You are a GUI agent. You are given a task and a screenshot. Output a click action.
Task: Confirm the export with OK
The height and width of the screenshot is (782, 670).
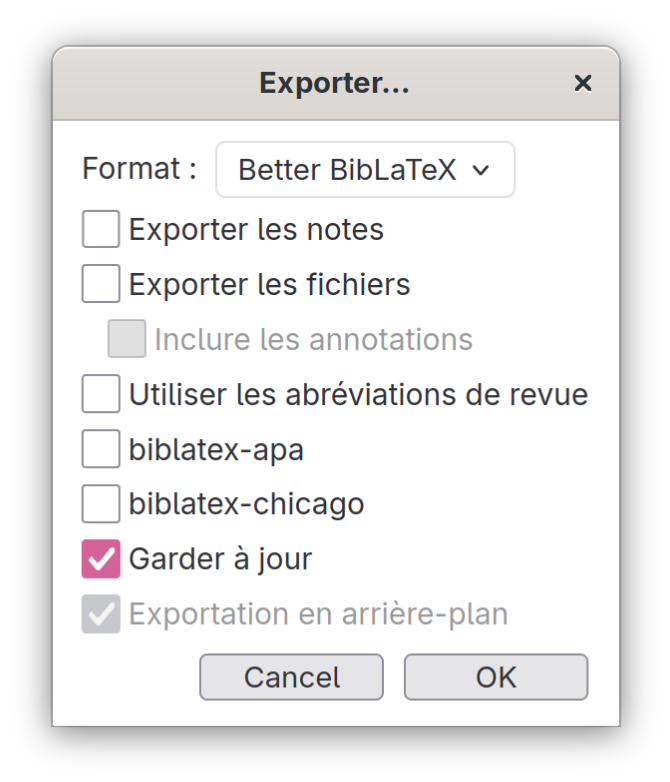point(496,677)
